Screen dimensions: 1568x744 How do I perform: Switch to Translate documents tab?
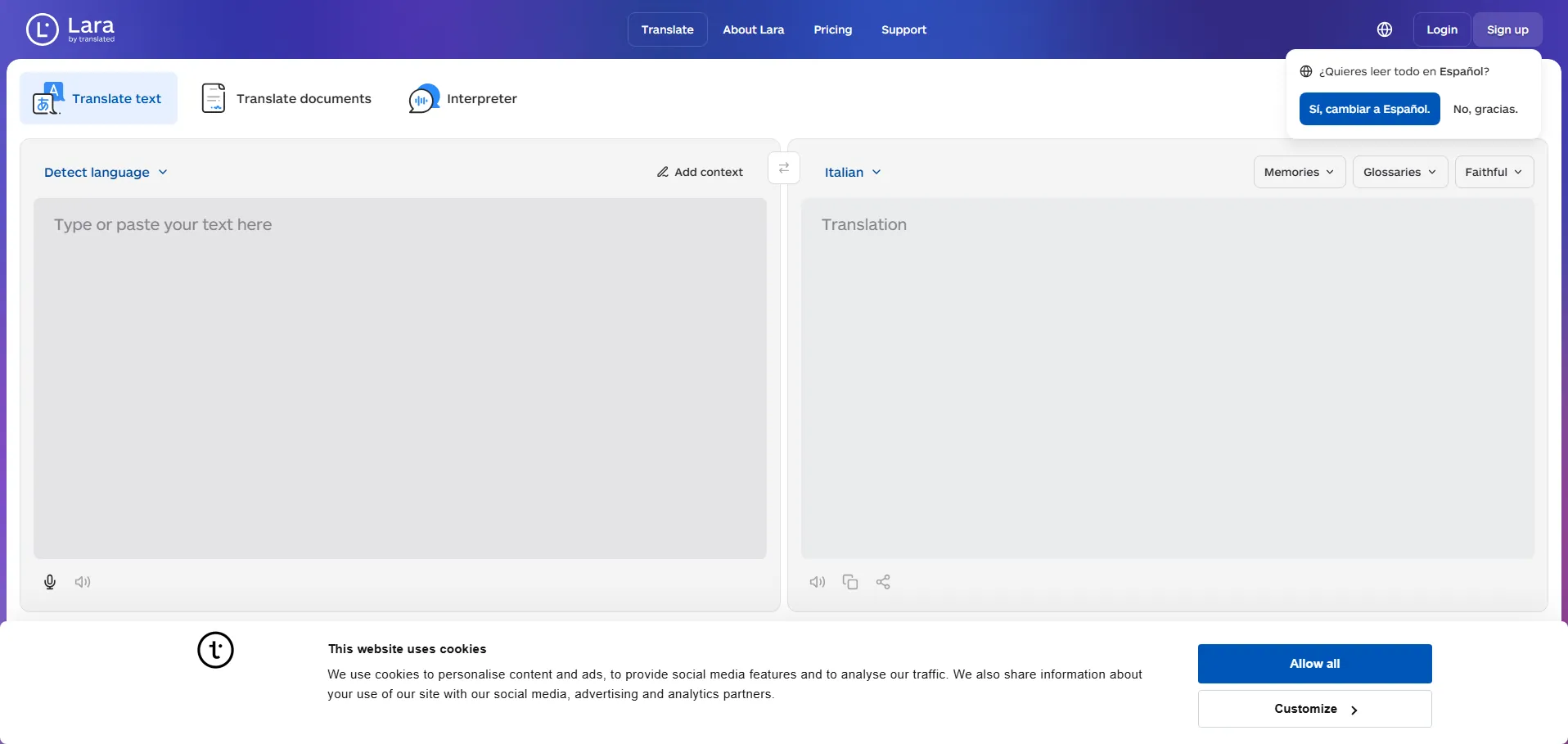coord(286,98)
